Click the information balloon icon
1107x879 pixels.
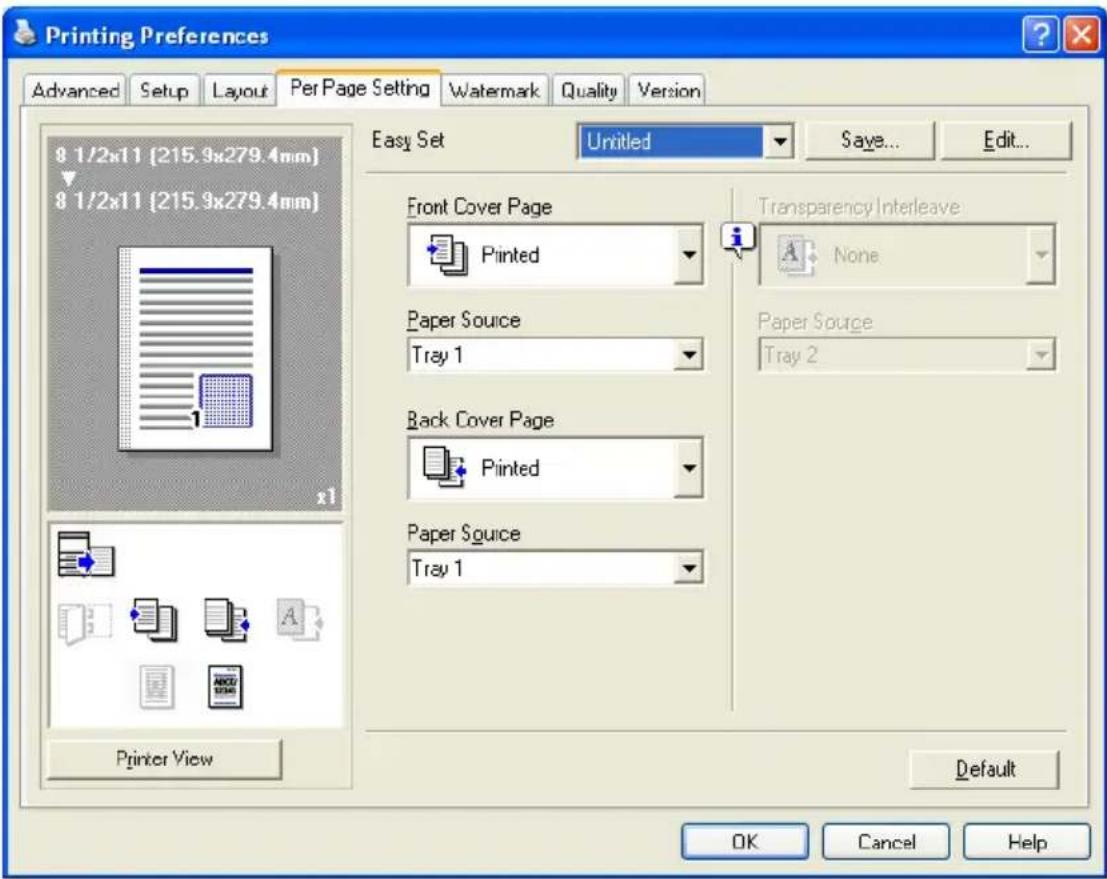pos(738,240)
